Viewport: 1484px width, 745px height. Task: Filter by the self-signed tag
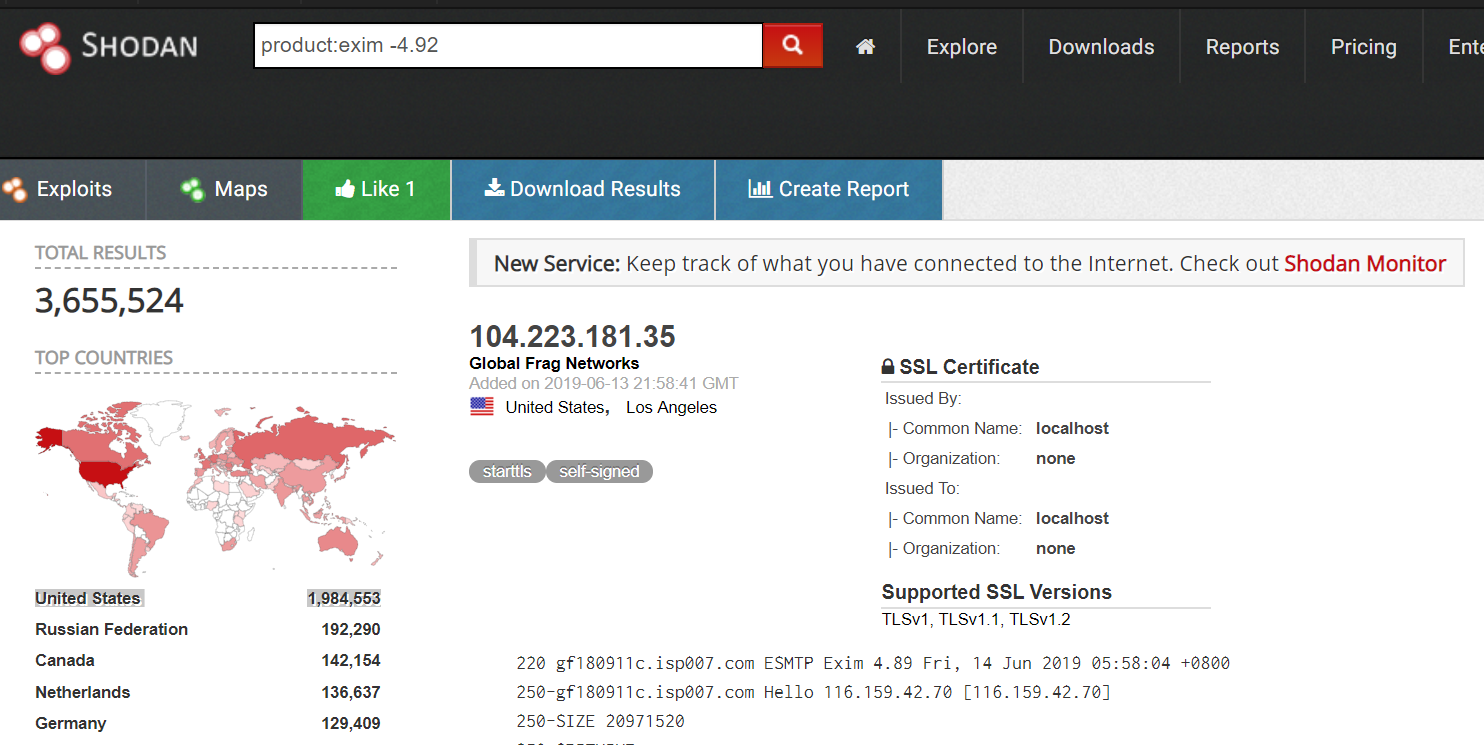[599, 471]
